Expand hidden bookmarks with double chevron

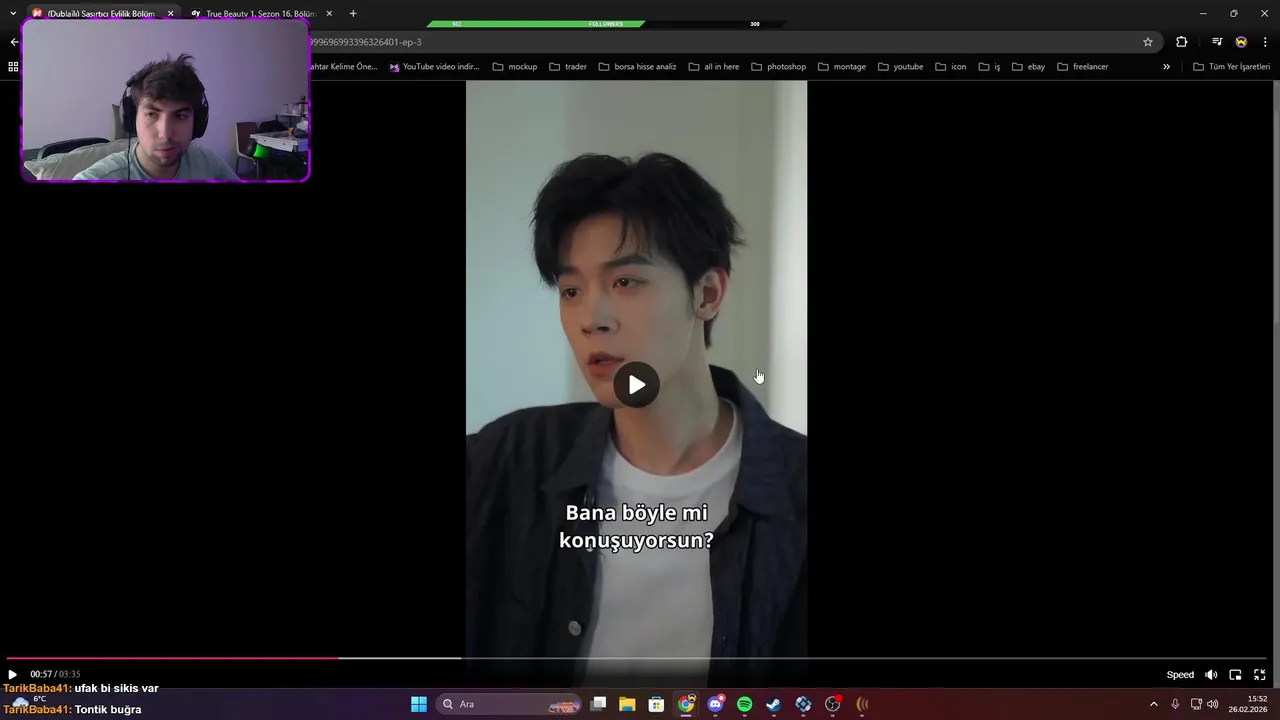(x=1166, y=67)
